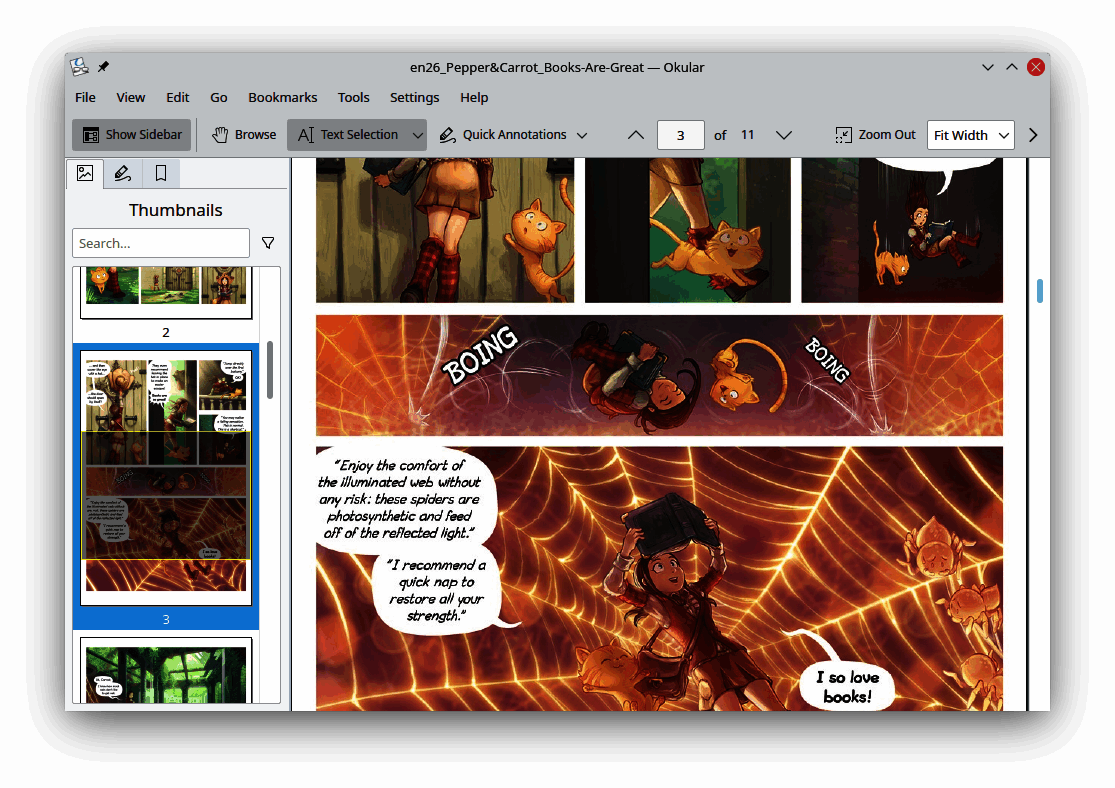Select the Browse hand tool
Screen dimensions: 1115x788
coord(243,135)
